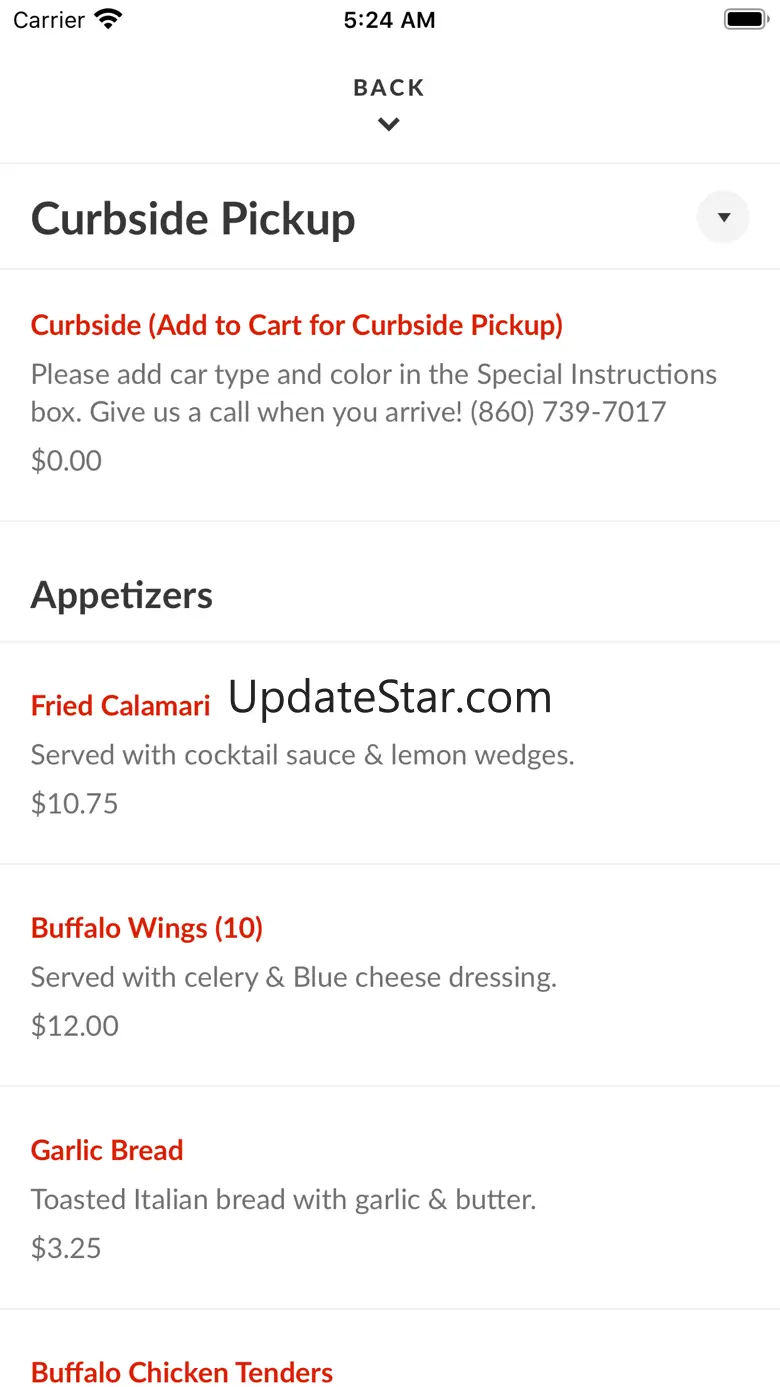Tap the Appetizers section header
Screen dimensions: 780x1387
122,595
